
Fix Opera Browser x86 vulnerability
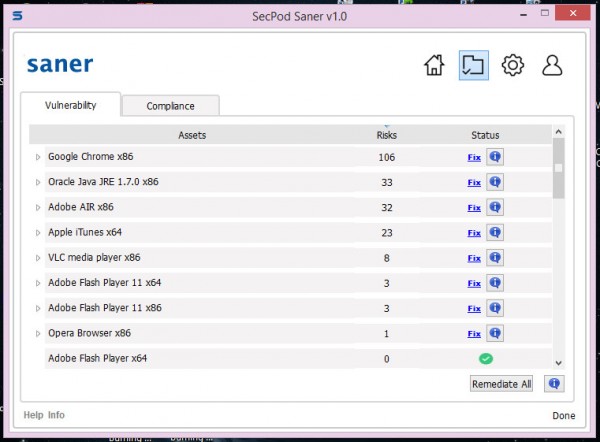474,334
